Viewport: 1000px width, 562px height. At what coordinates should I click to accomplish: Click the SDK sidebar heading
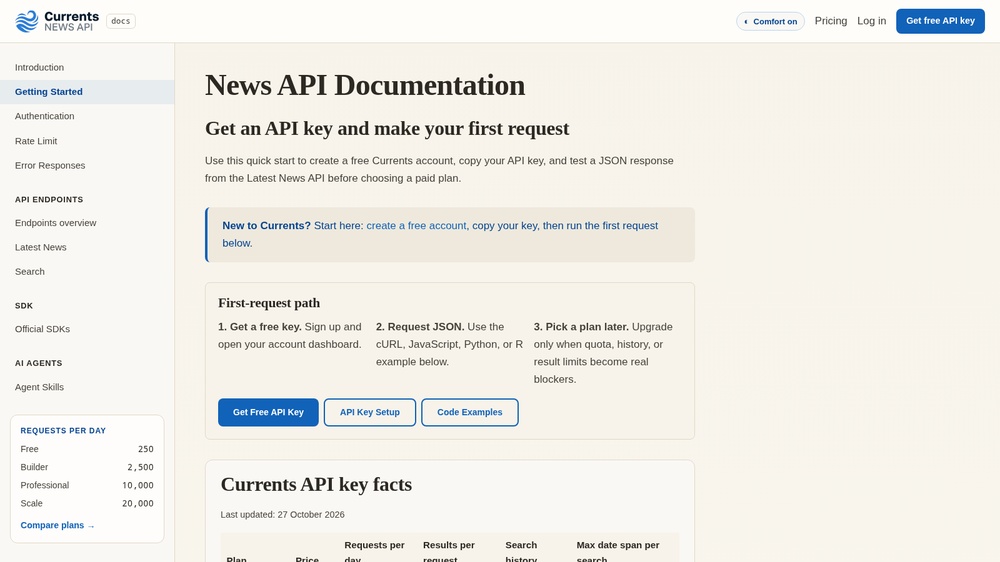[x=24, y=306]
